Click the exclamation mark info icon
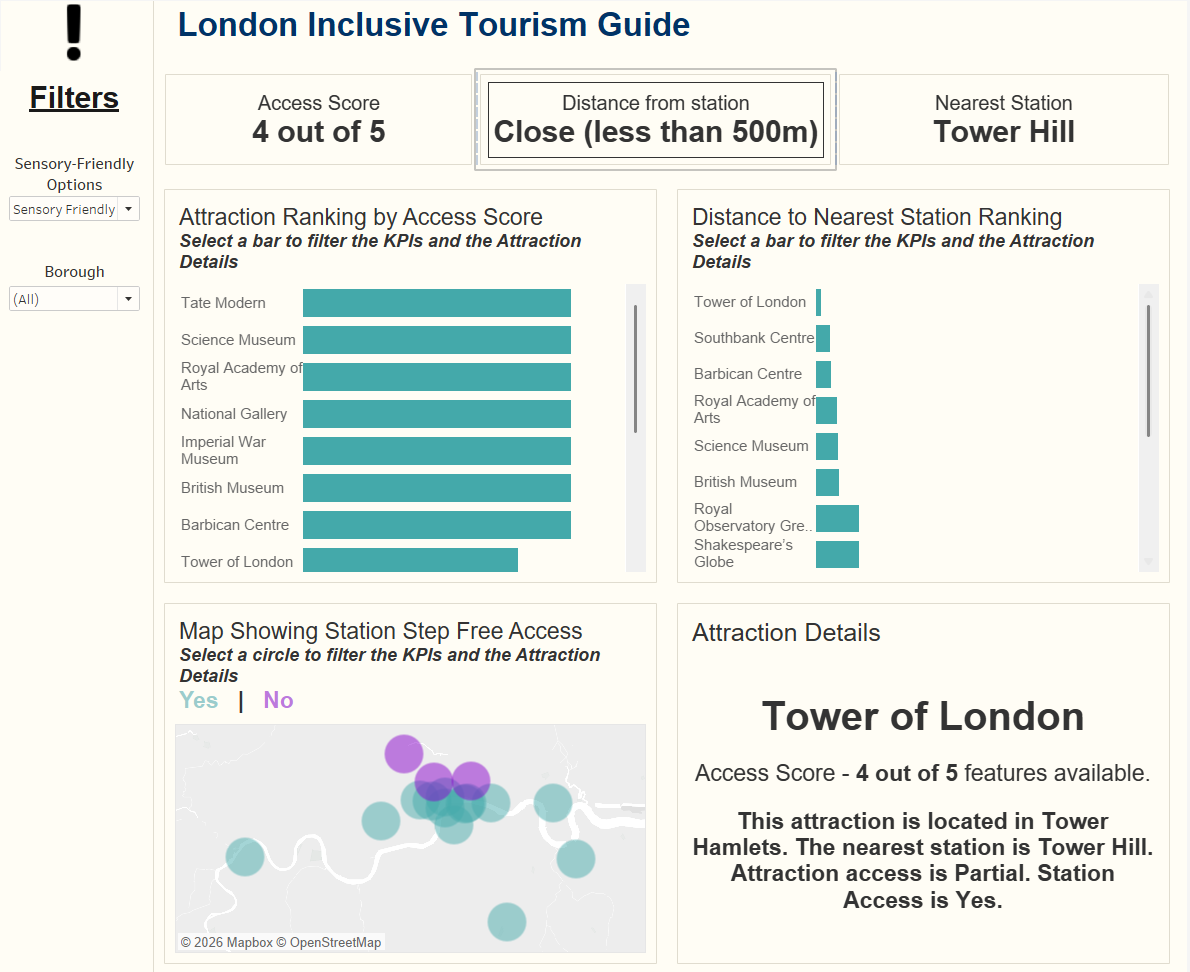The image size is (1190, 972). 74,33
